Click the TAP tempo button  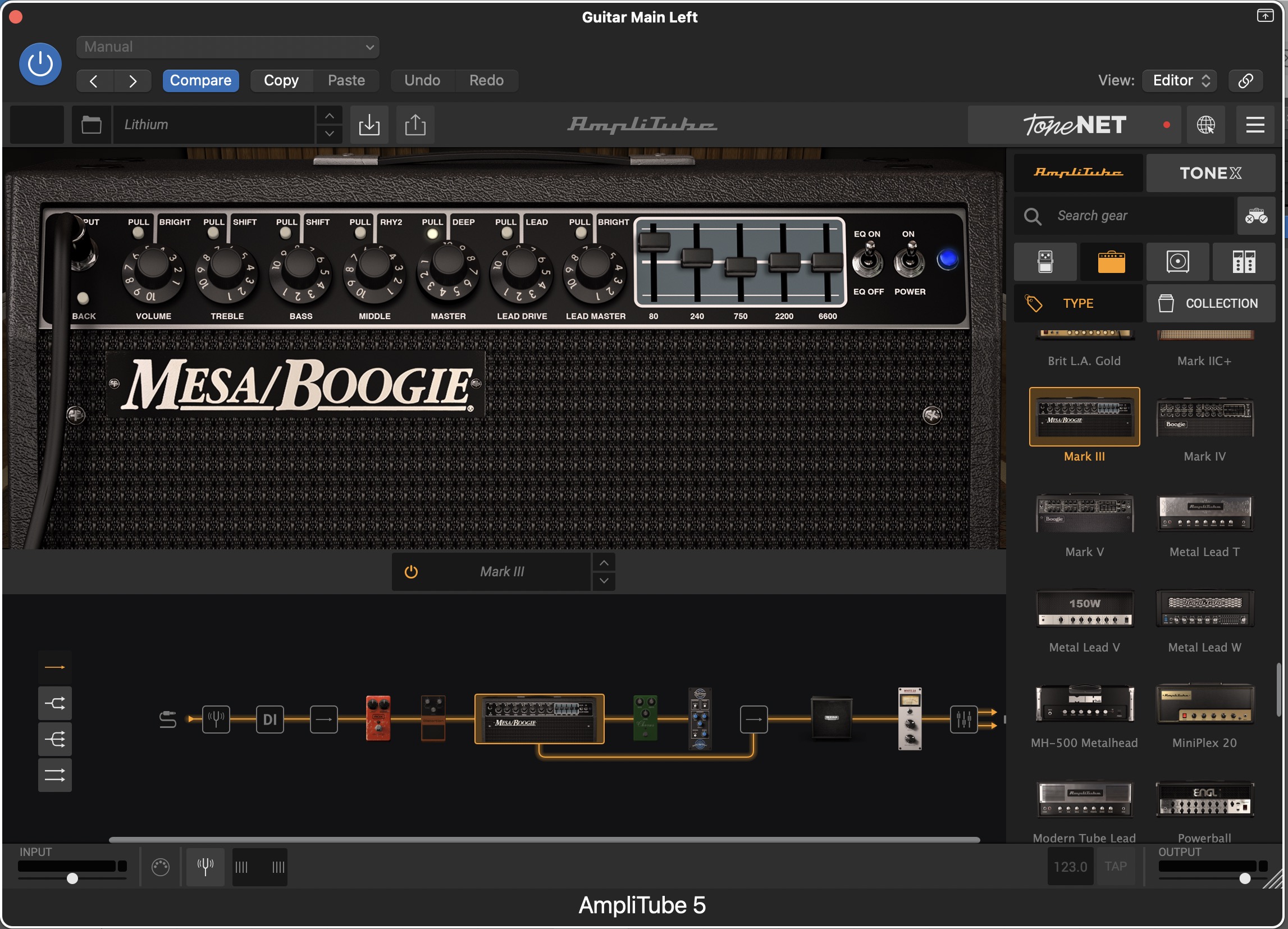tap(1116, 867)
